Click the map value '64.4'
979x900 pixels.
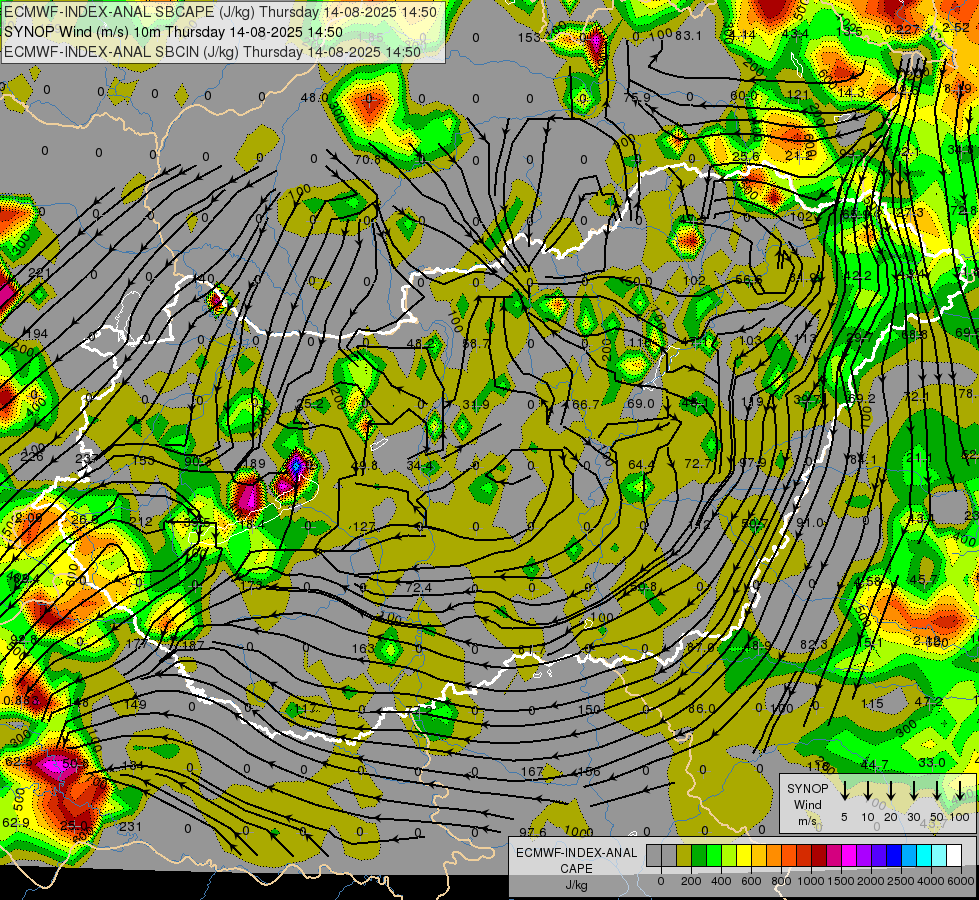pos(642,465)
